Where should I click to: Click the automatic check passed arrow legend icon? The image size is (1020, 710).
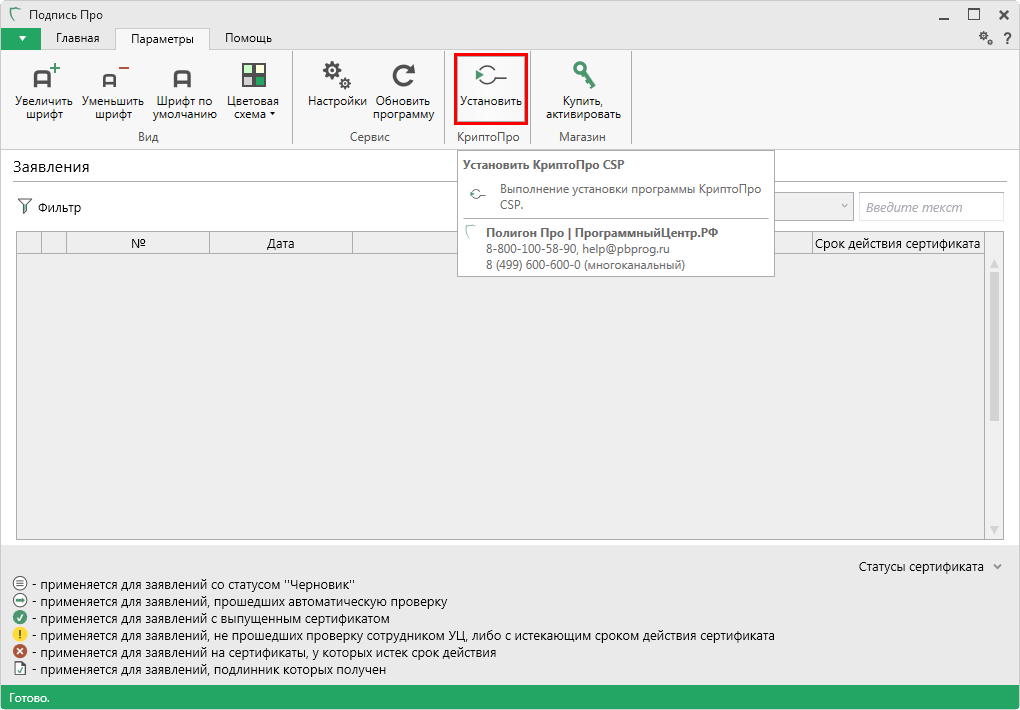pos(20,600)
